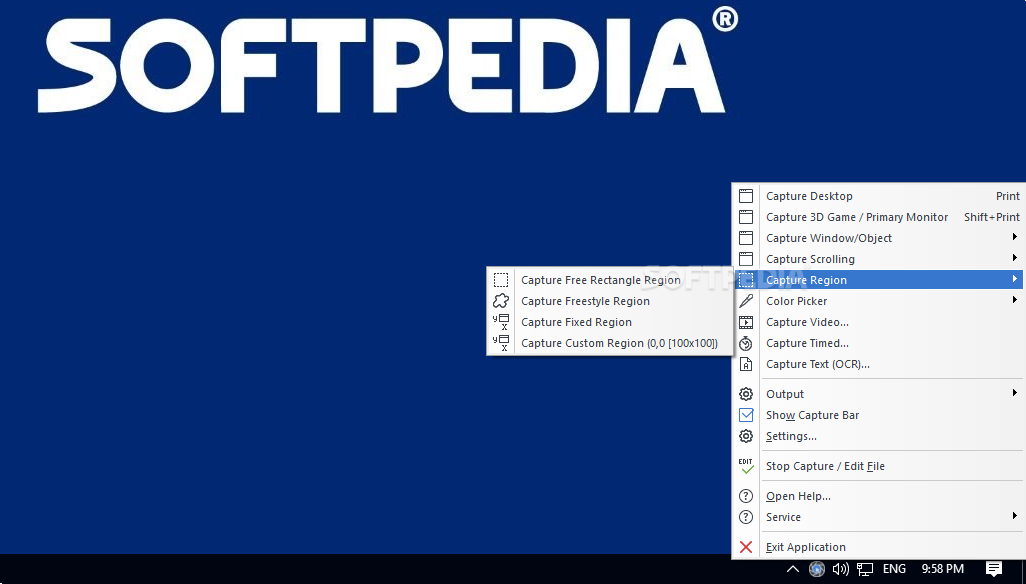Click the Freestyle Region shape icon
The image size is (1026, 584).
501,301
